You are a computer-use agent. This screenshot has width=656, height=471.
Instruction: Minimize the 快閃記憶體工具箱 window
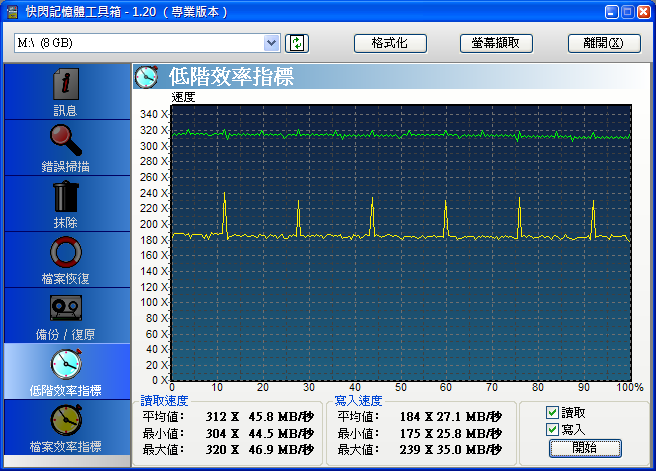click(x=612, y=12)
